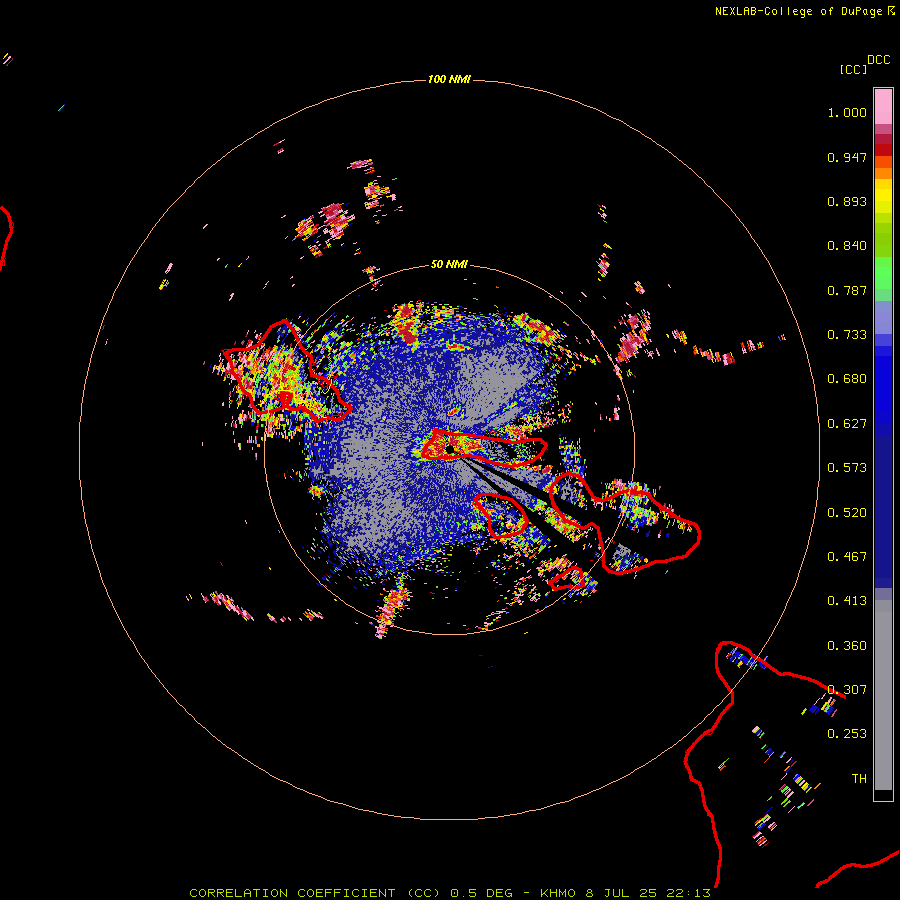This screenshot has width=900, height=900.
Task: Click the 1.000 scale value
Action: [847, 112]
